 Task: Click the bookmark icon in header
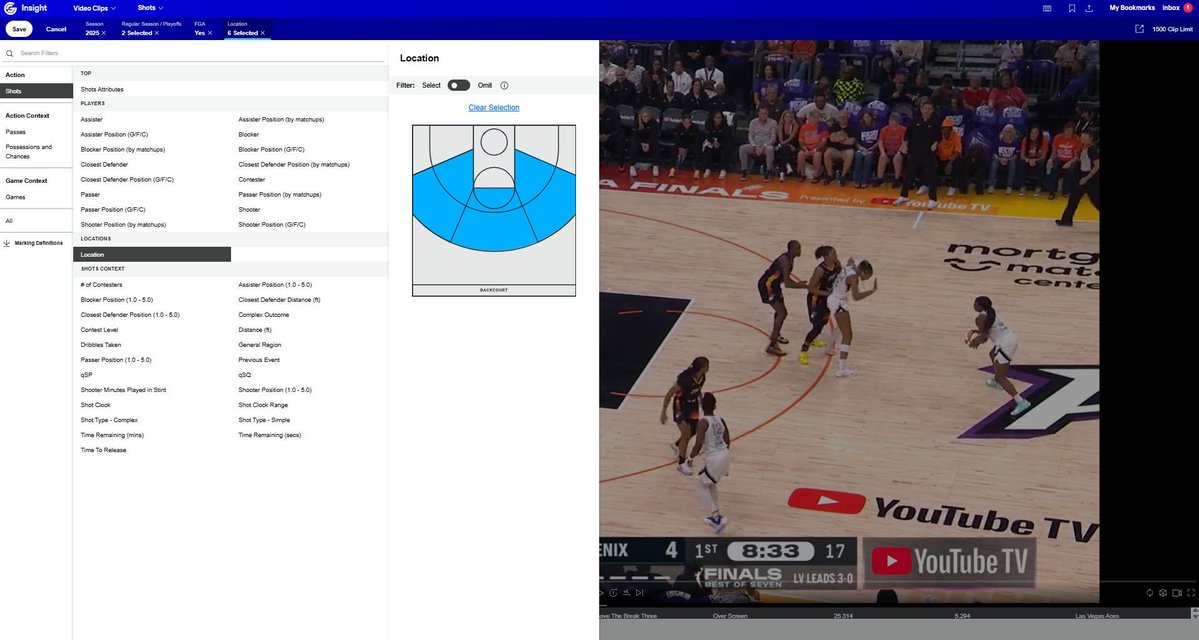click(x=1071, y=8)
